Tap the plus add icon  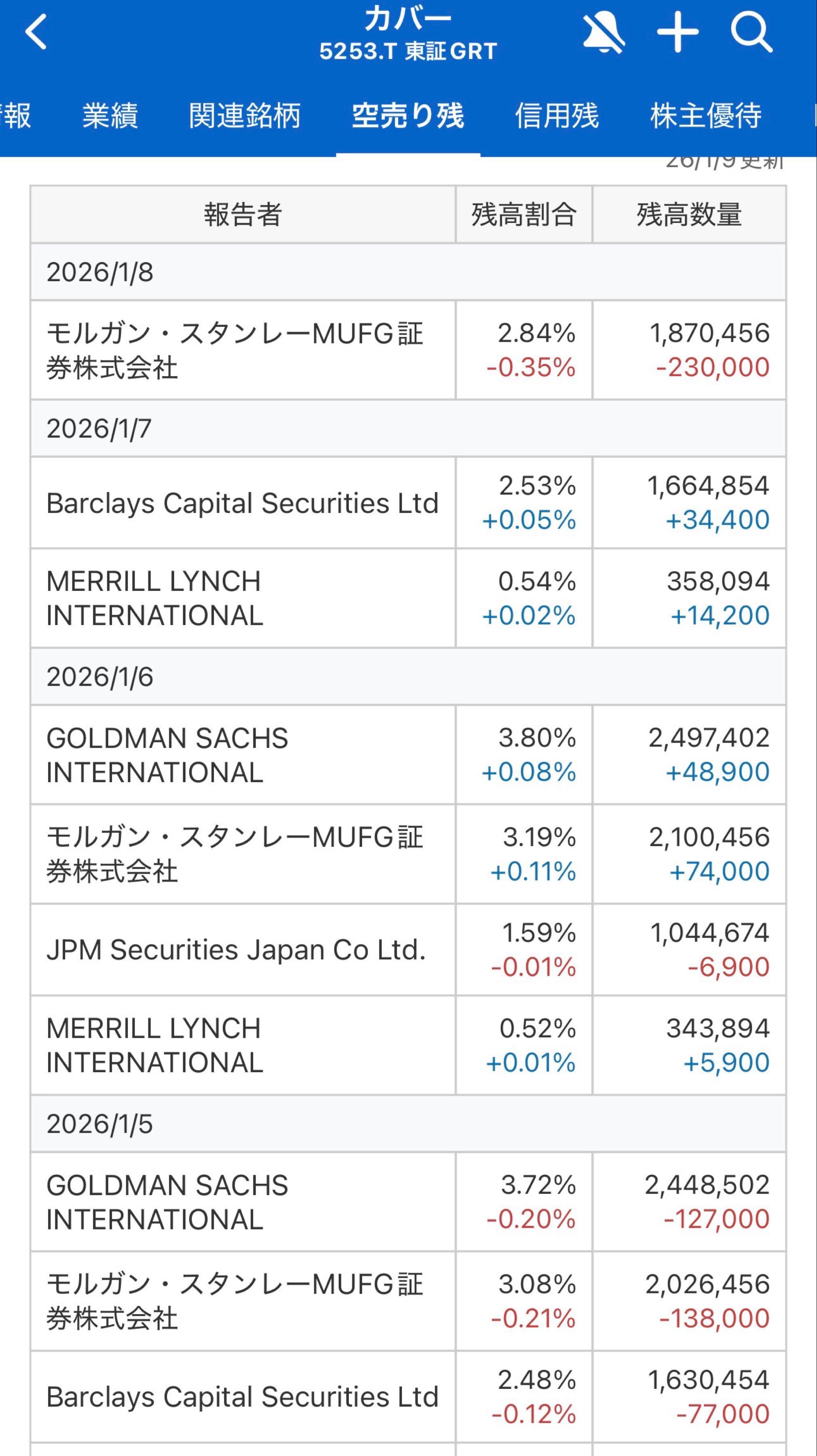coord(678,33)
